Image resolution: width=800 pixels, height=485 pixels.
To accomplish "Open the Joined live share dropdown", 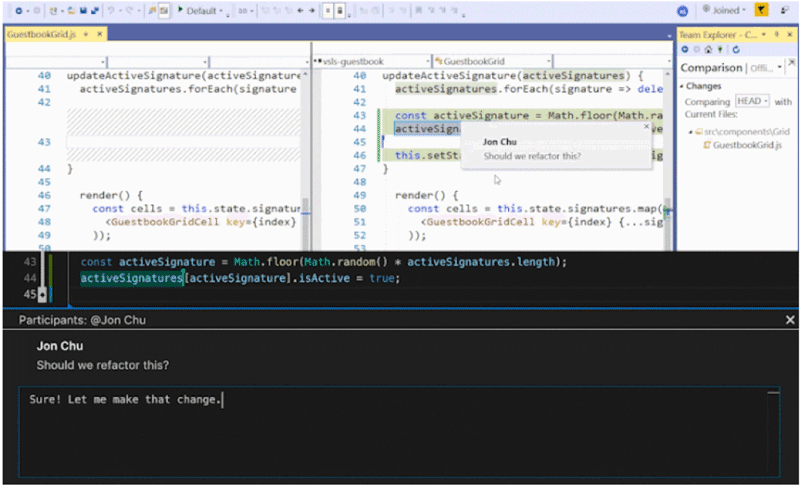I will click(724, 10).
